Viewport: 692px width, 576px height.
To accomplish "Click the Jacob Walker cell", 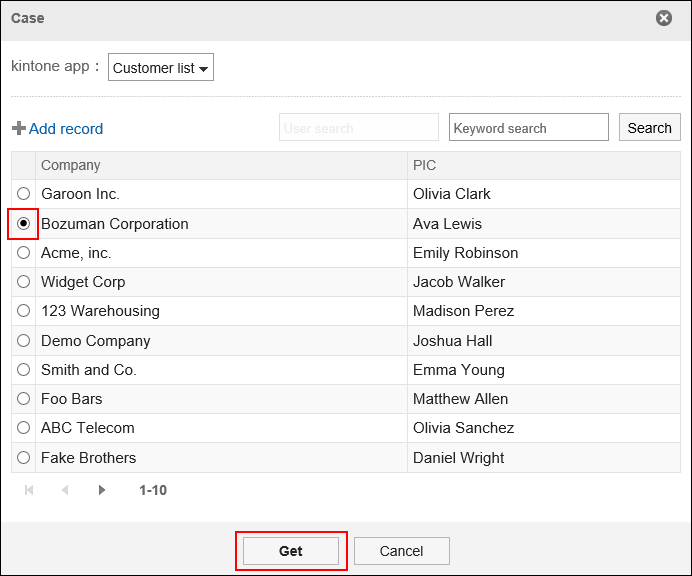I will click(x=544, y=282).
